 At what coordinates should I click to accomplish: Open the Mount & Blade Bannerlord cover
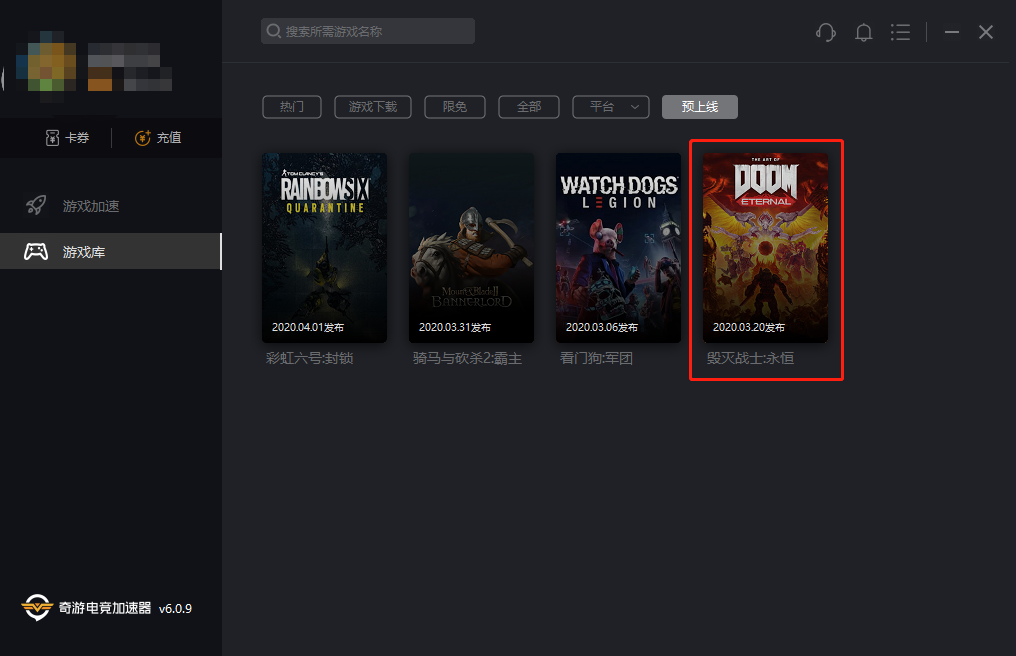point(472,248)
